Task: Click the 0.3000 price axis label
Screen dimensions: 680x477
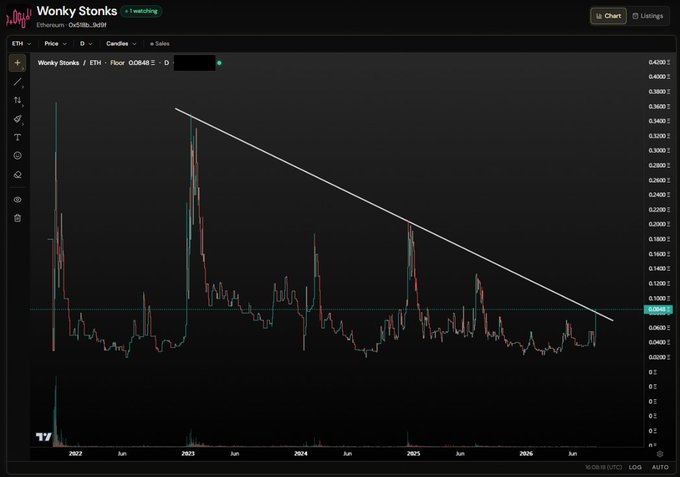Action: pyautogui.click(x=659, y=150)
